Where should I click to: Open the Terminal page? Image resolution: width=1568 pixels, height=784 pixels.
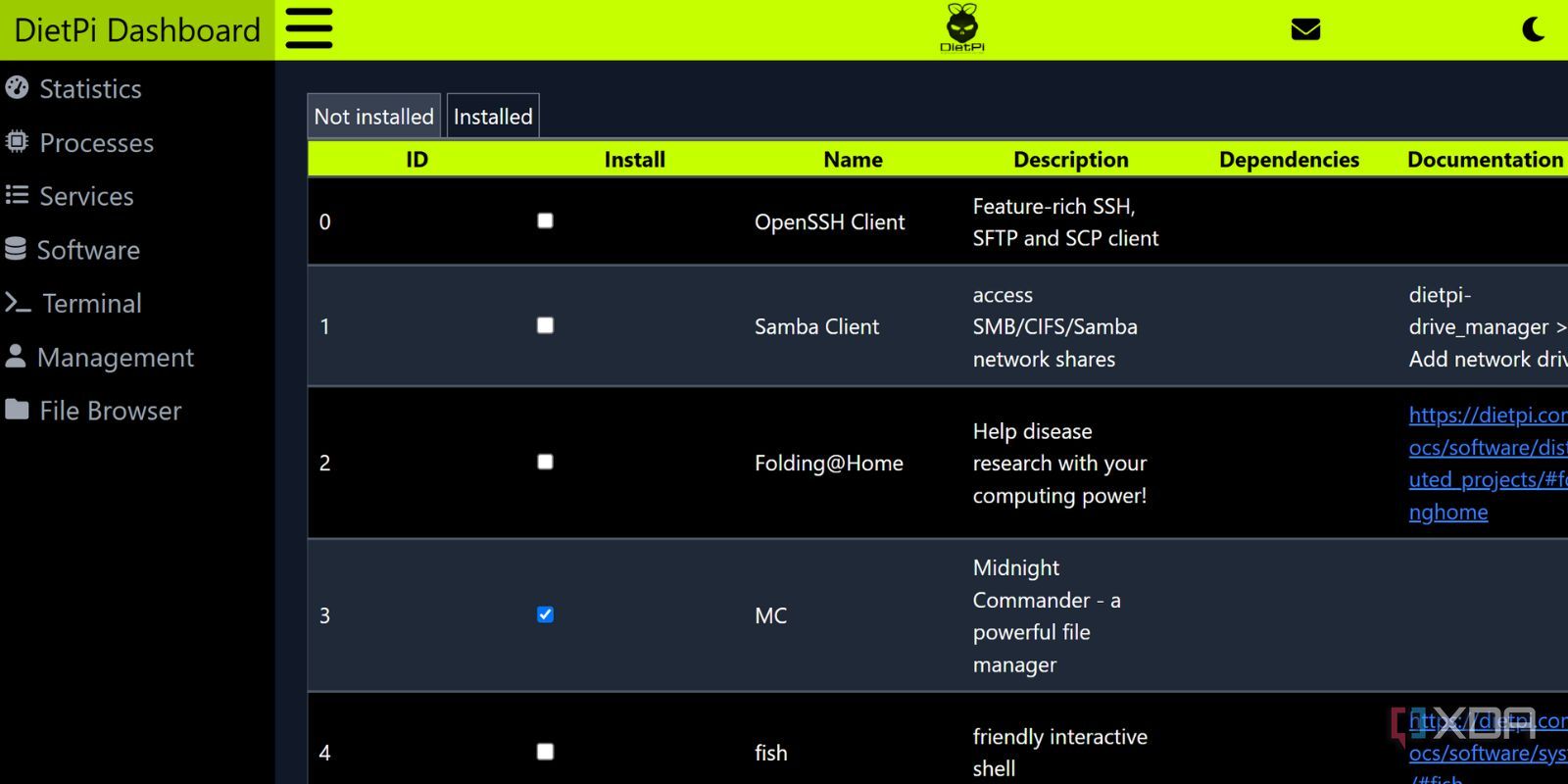tap(92, 304)
